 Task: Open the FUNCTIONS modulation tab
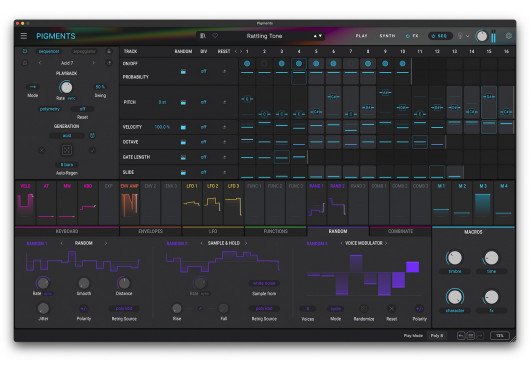click(x=275, y=231)
